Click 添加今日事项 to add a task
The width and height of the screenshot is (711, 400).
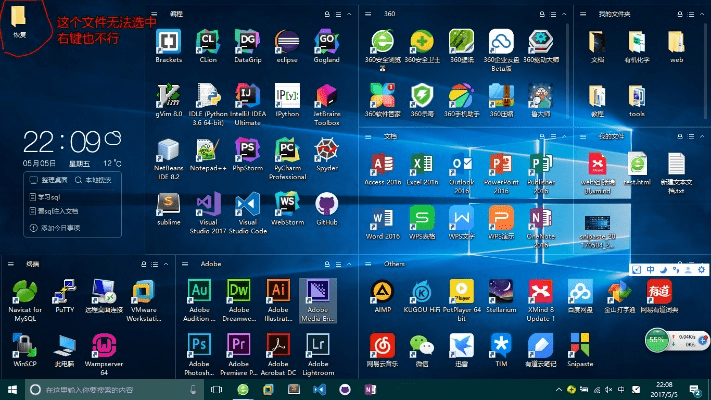point(60,228)
